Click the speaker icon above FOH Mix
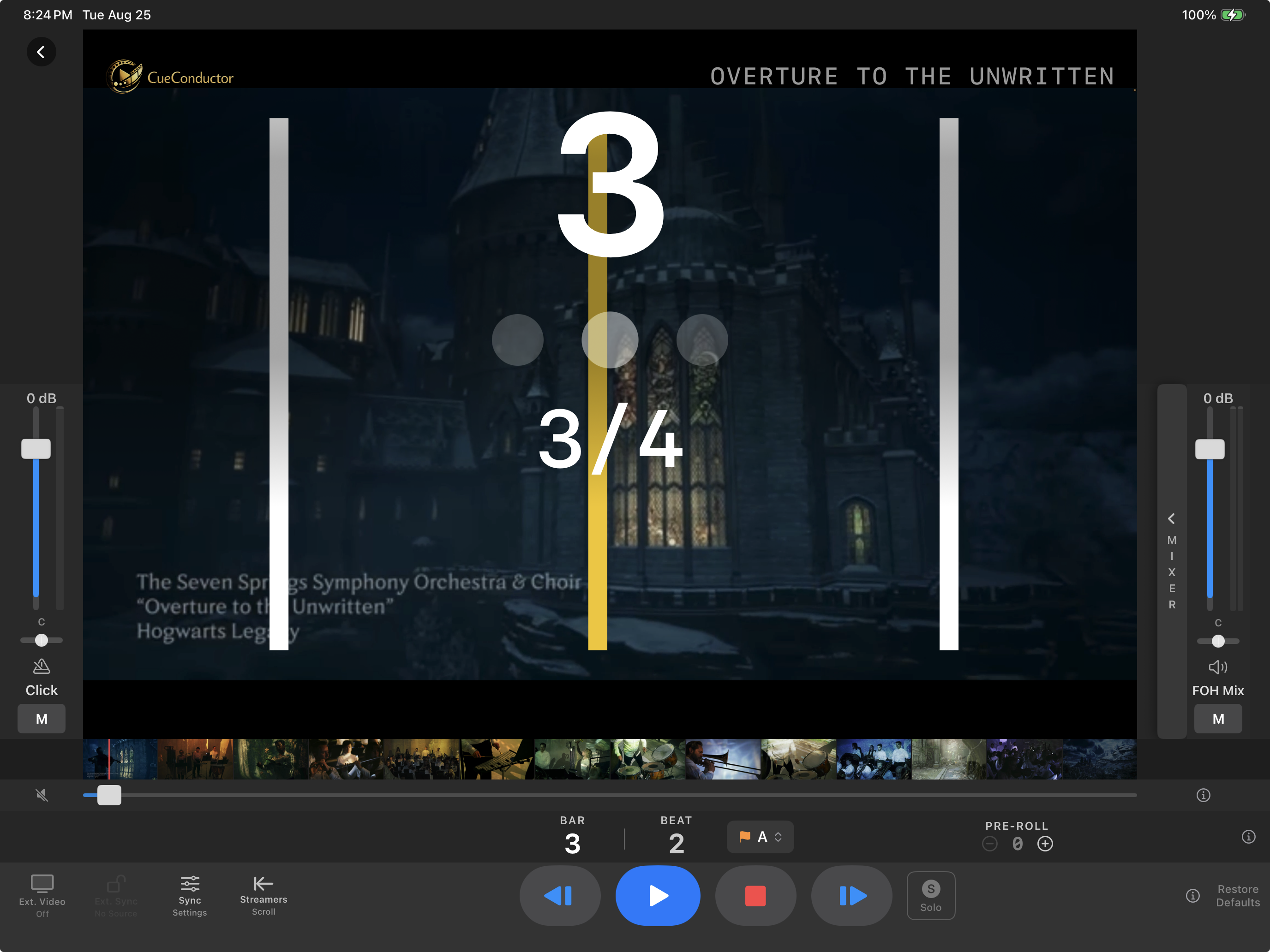Image resolution: width=1270 pixels, height=952 pixels. (x=1217, y=667)
